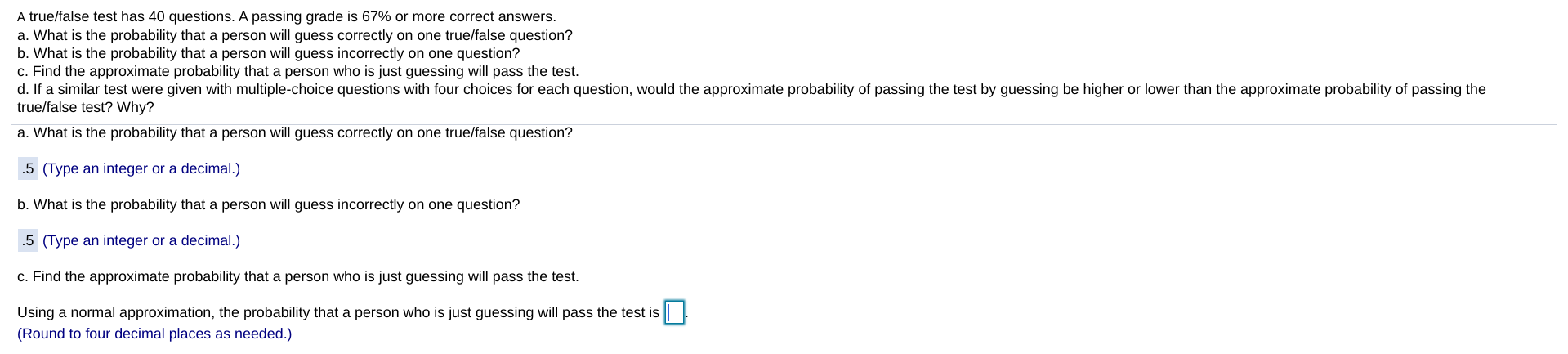
Task: Click the horizontal divider below the problem statement
Action: (784, 124)
